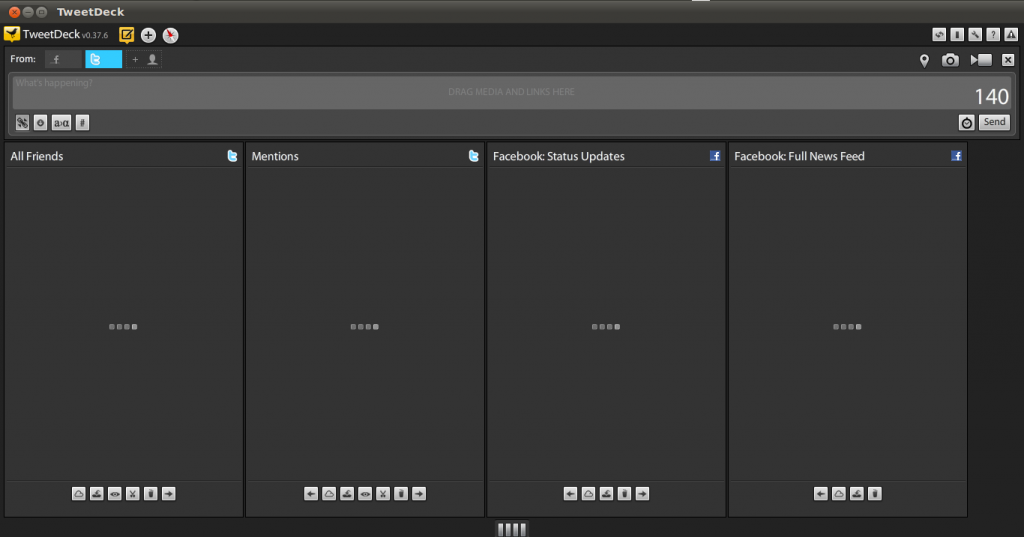Click the shorten link icon below compose box
The width and height of the screenshot is (1024, 537).
point(22,123)
